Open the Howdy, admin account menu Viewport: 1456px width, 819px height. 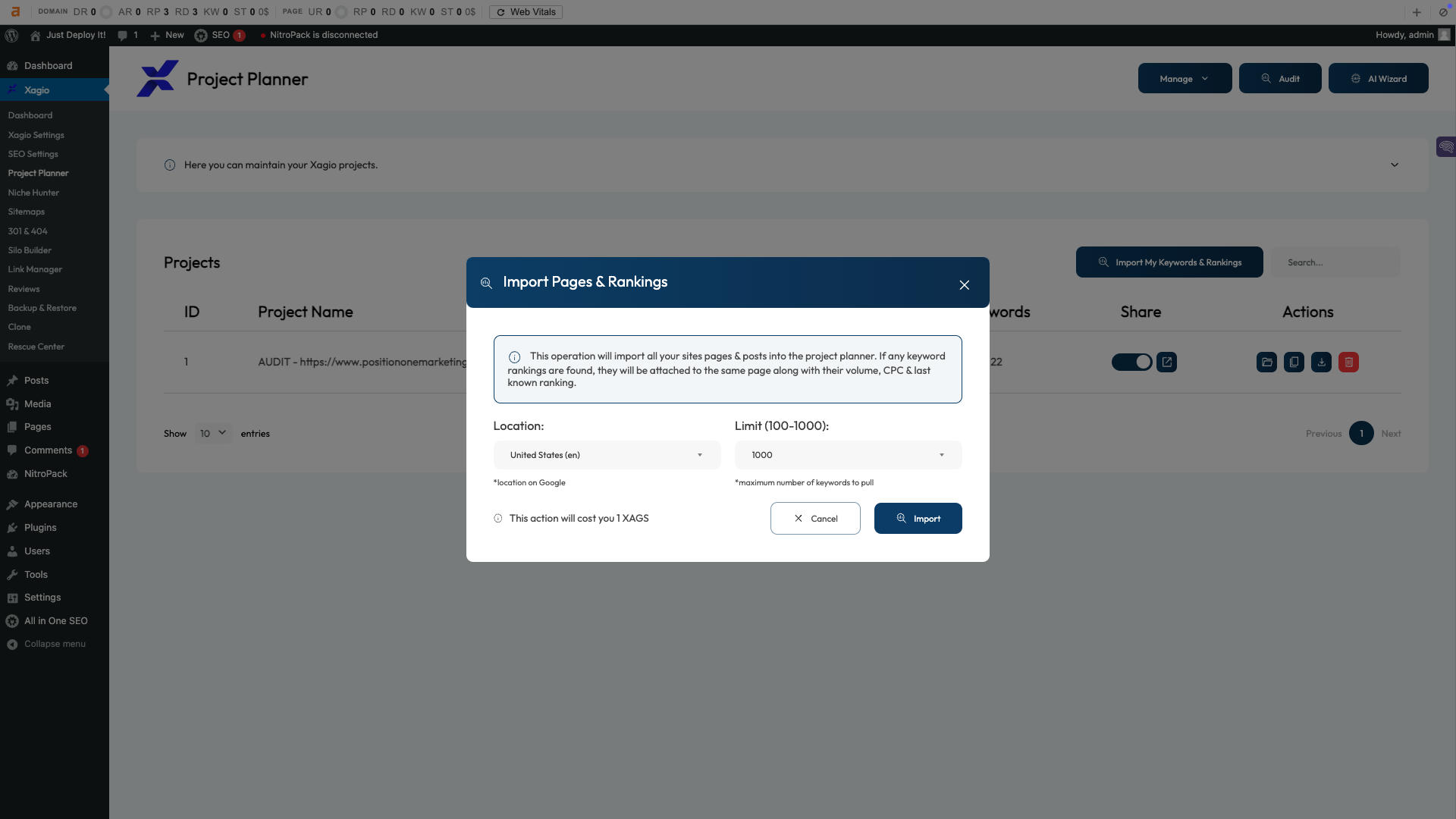tap(1412, 35)
